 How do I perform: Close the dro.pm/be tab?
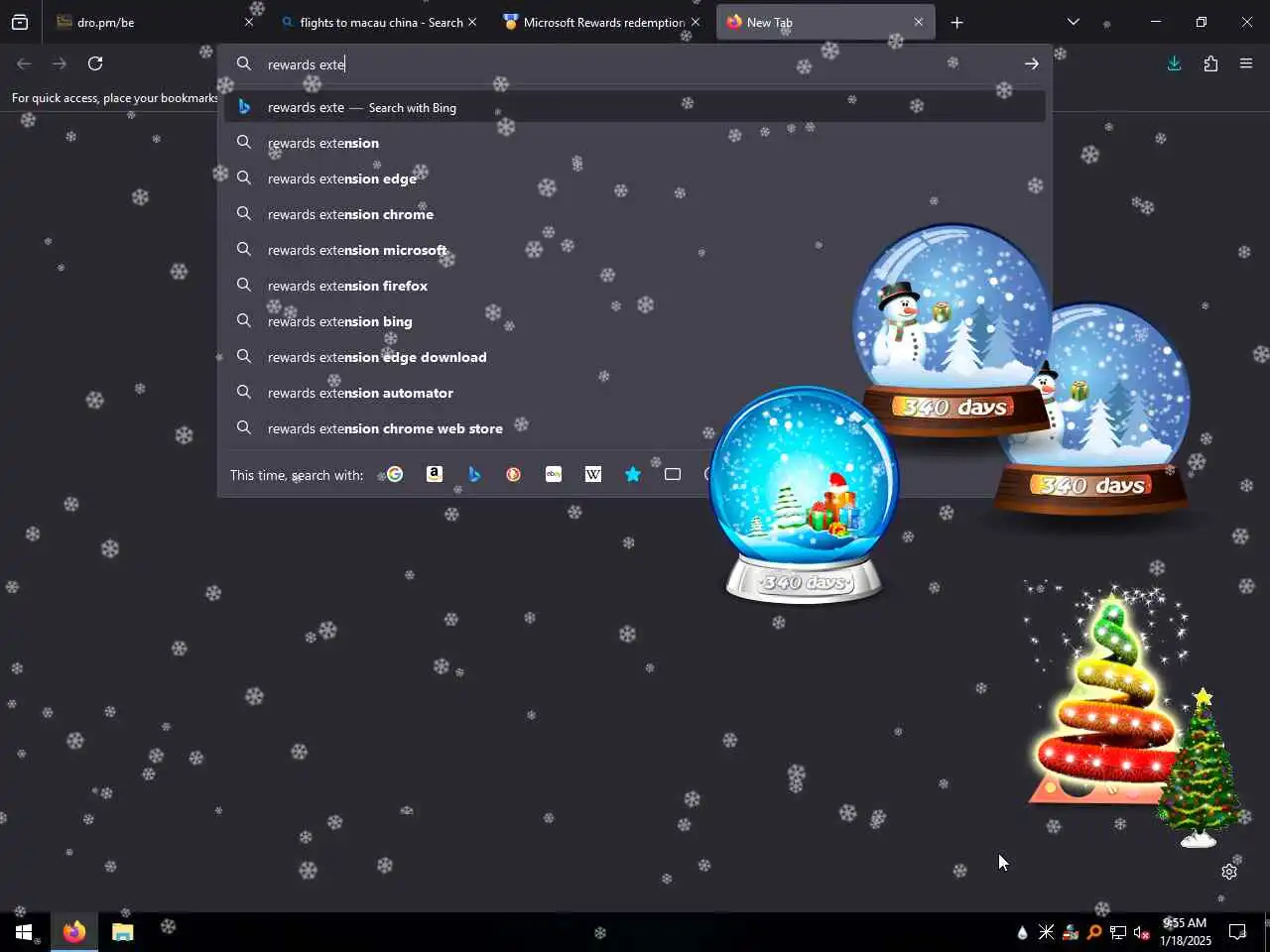tap(249, 22)
